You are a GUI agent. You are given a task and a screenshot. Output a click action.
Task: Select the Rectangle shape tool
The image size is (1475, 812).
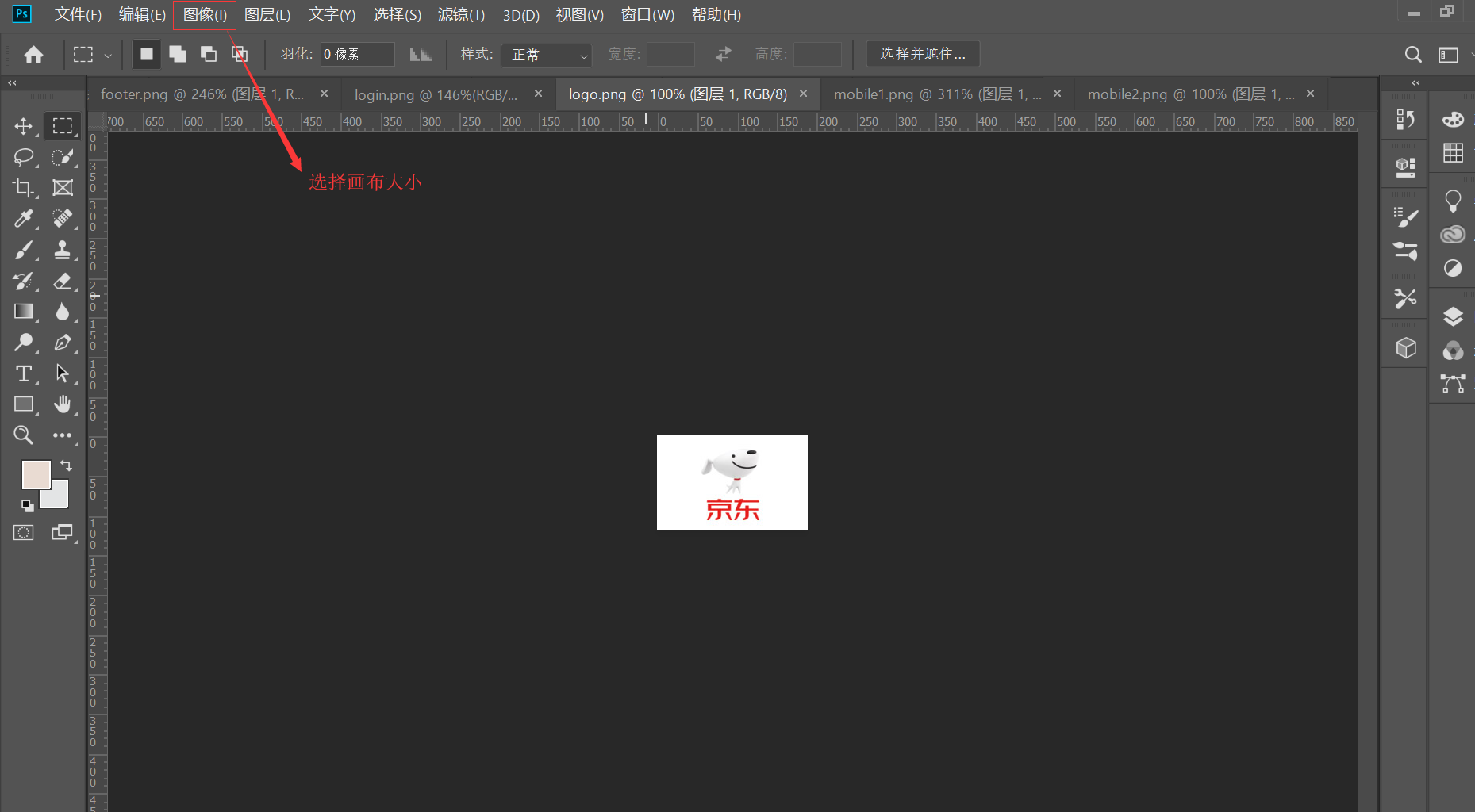pyautogui.click(x=24, y=404)
